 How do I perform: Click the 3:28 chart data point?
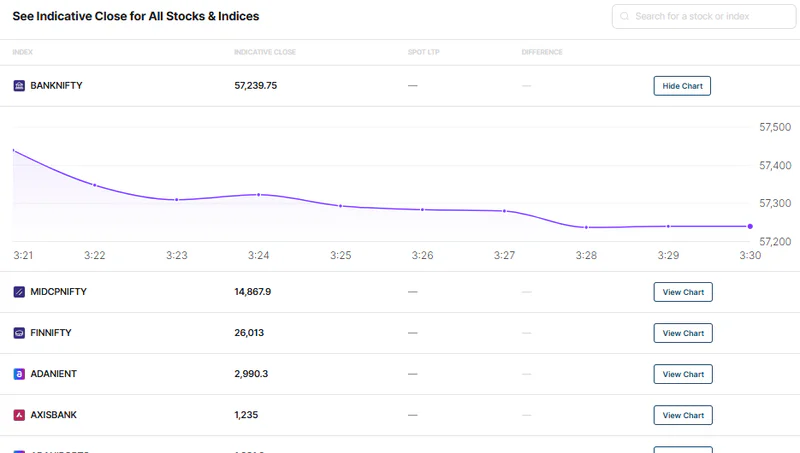coord(586,227)
